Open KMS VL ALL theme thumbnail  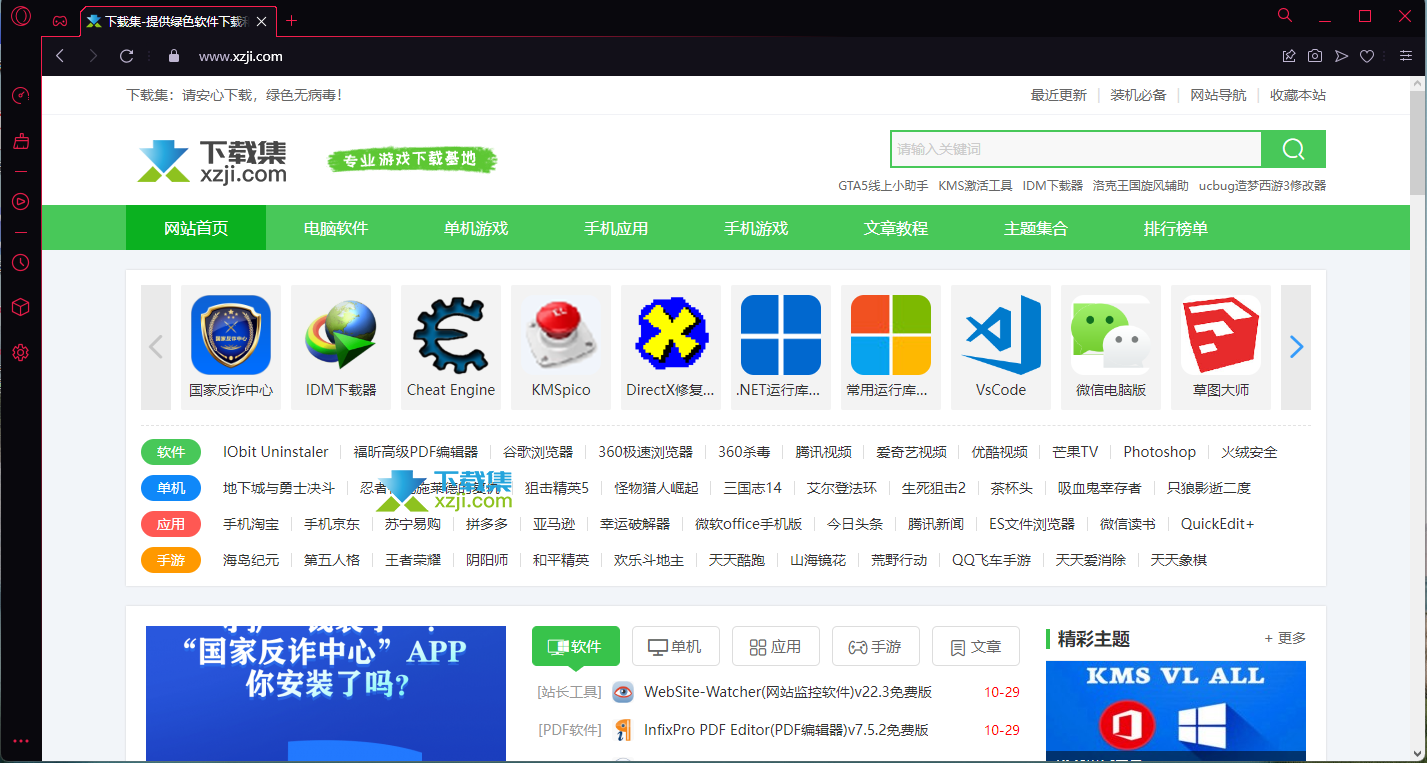pyautogui.click(x=1176, y=711)
